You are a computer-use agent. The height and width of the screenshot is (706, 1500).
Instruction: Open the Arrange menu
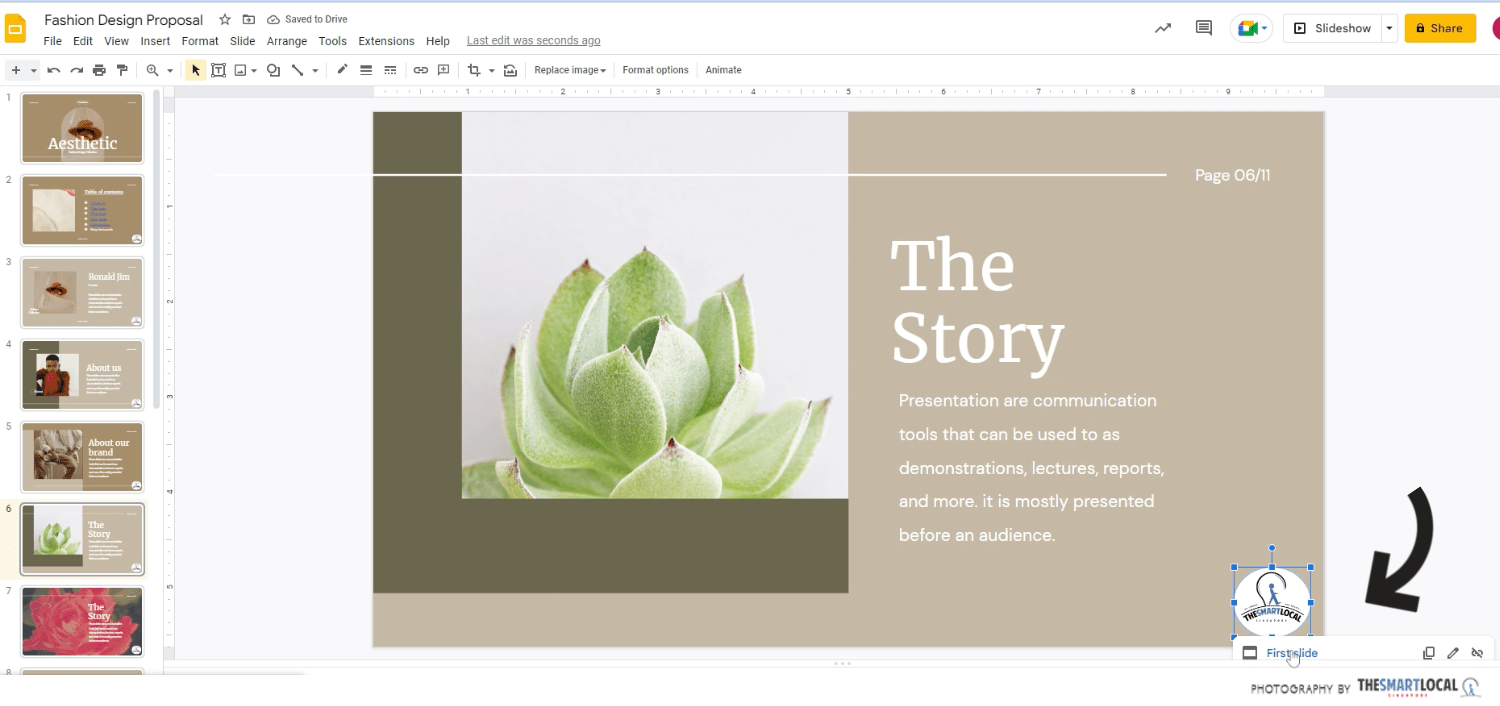click(x=287, y=41)
